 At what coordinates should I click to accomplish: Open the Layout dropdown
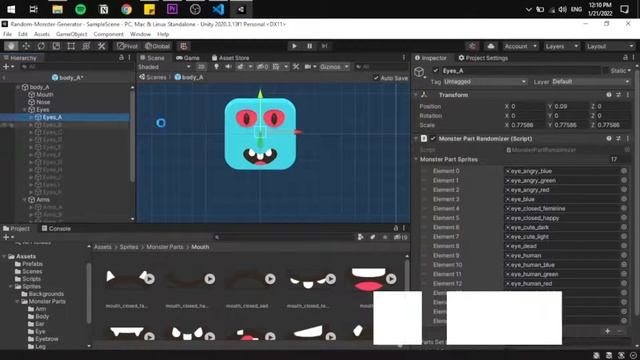coord(610,46)
